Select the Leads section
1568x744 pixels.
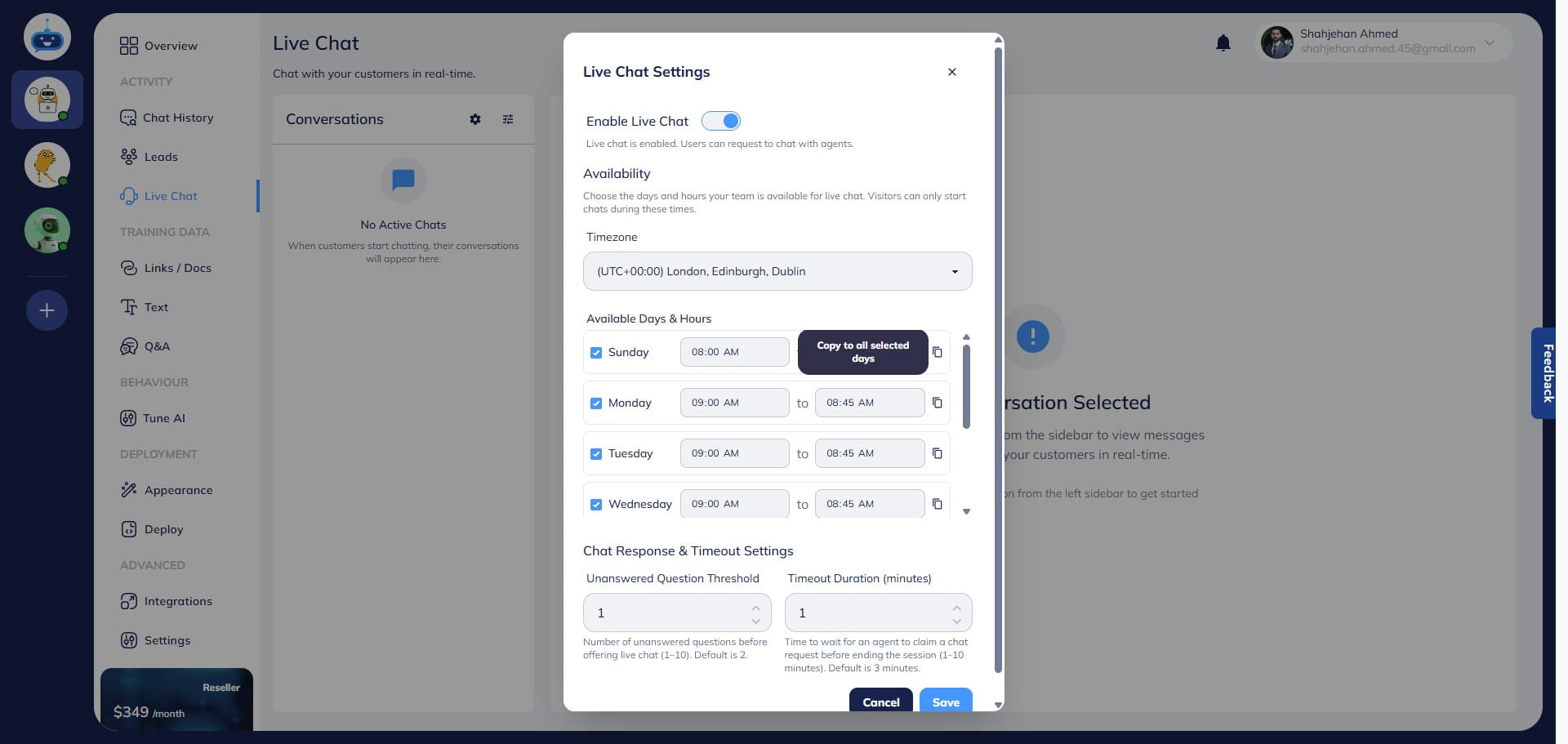click(161, 156)
